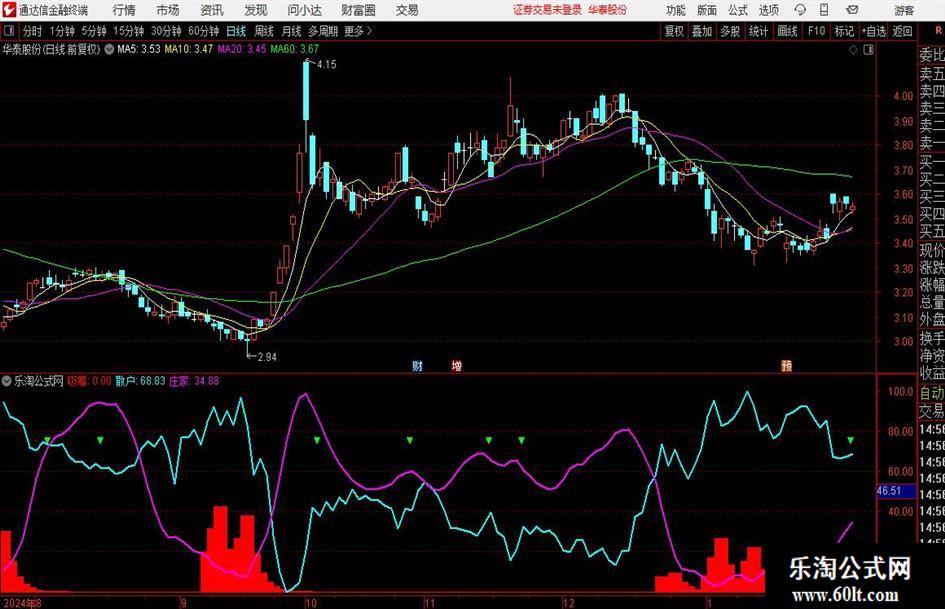
Task: Switch to the 30分钟 period tab
Action: tap(166, 31)
